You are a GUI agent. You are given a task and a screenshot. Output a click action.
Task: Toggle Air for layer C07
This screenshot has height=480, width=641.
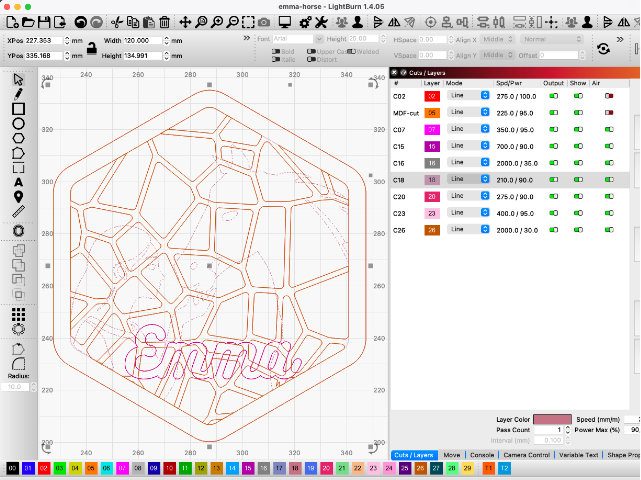[x=609, y=130]
